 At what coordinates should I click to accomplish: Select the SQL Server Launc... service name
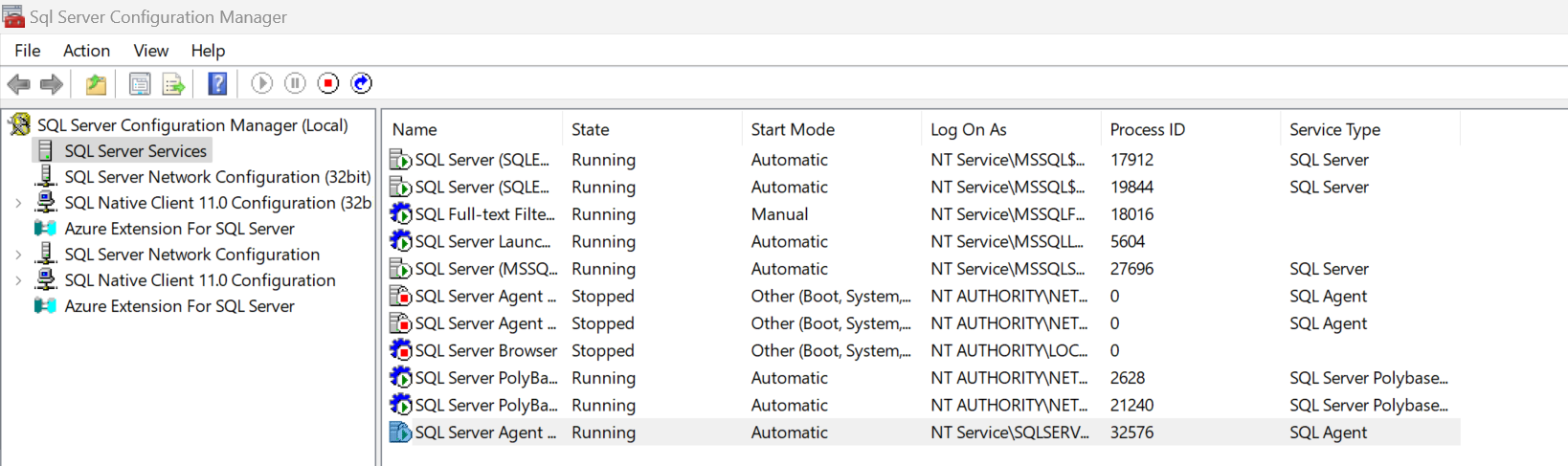(x=482, y=242)
